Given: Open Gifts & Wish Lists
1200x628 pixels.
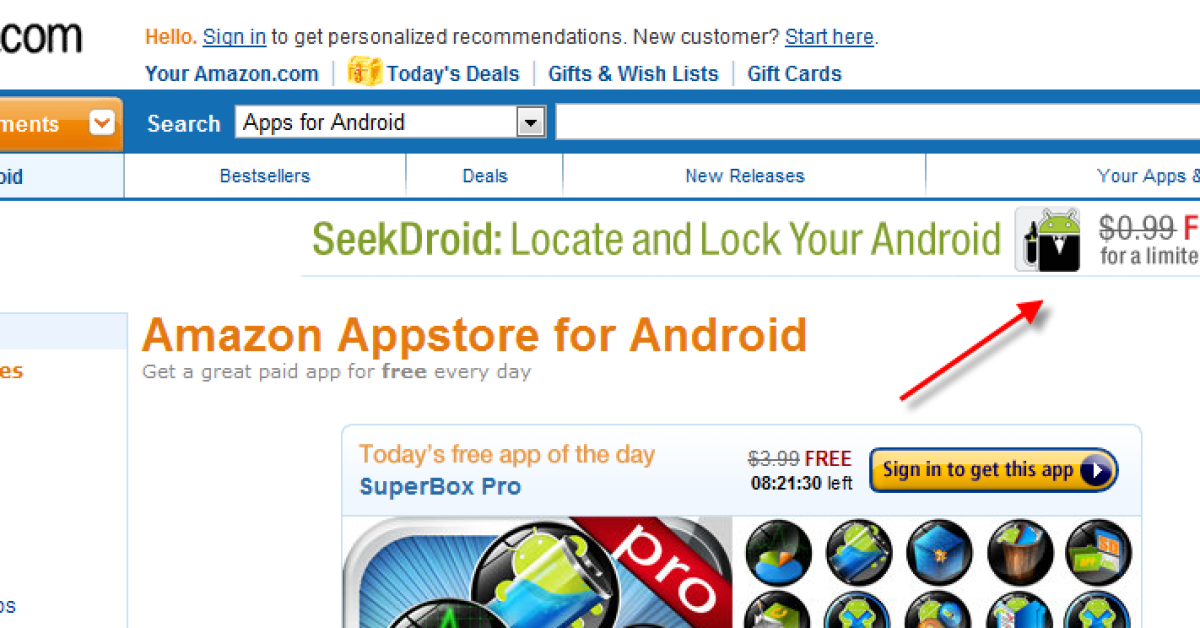Looking at the screenshot, I should (633, 74).
